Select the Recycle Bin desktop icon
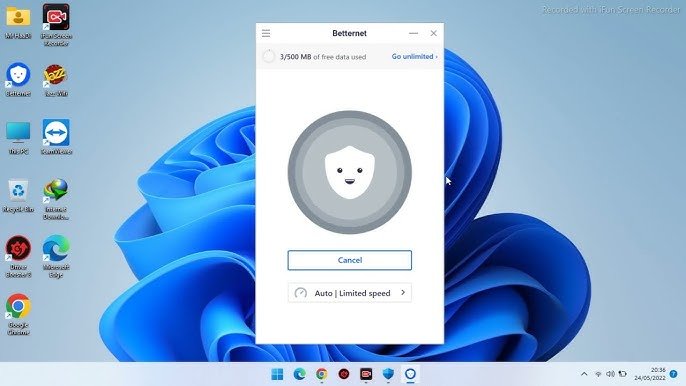Image resolution: width=686 pixels, height=386 pixels. coord(18,196)
